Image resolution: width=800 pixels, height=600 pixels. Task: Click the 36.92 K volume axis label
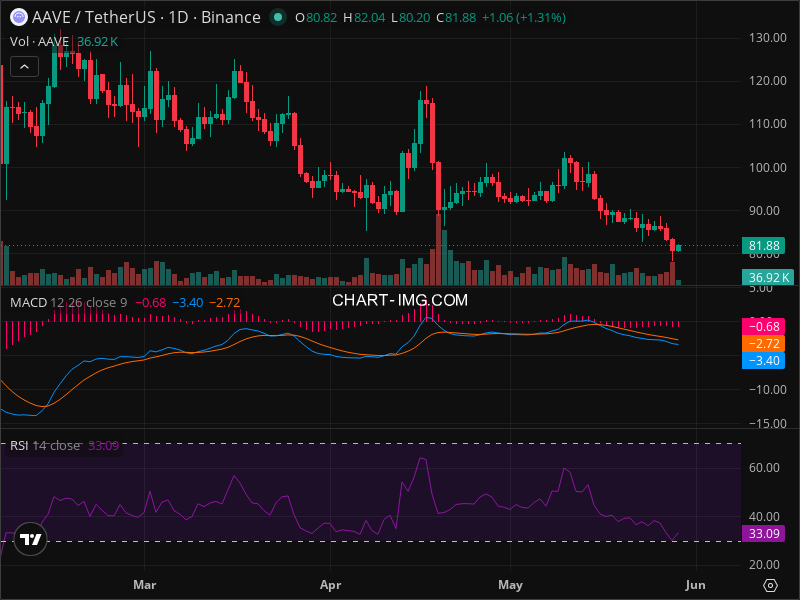tap(767, 278)
